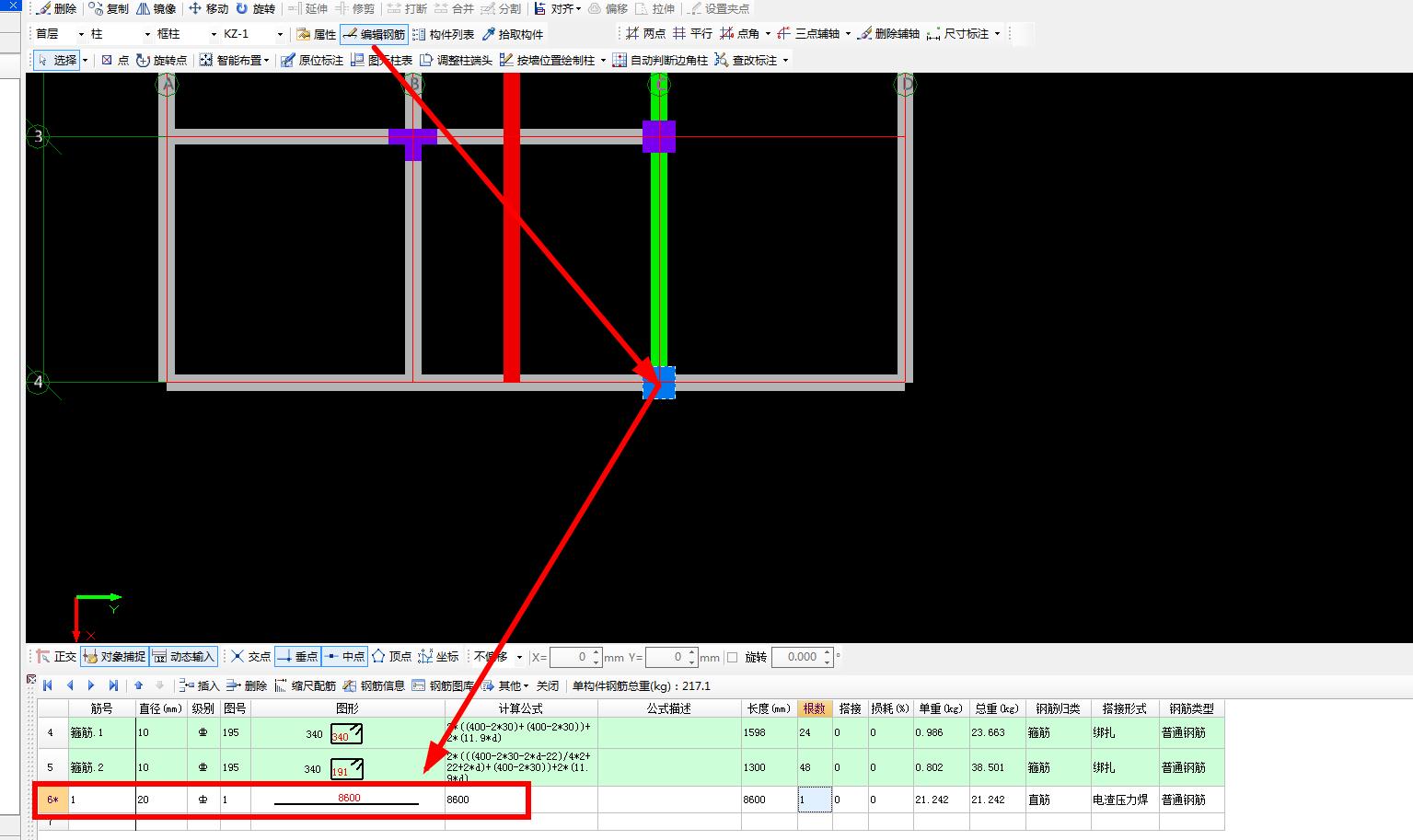
Task: Expand the 对齐 align dropdown
Action: (x=578, y=8)
